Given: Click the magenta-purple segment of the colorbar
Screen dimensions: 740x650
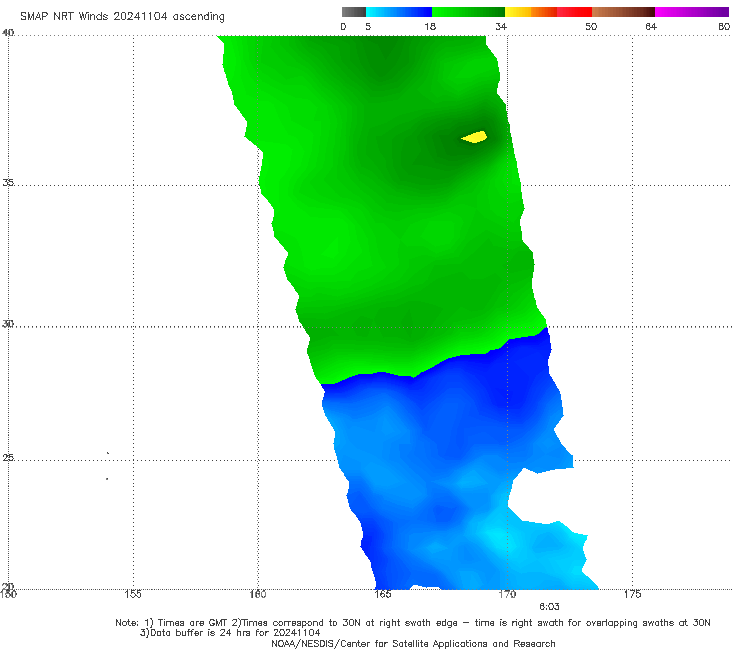Looking at the screenshot, I should click(x=692, y=12).
